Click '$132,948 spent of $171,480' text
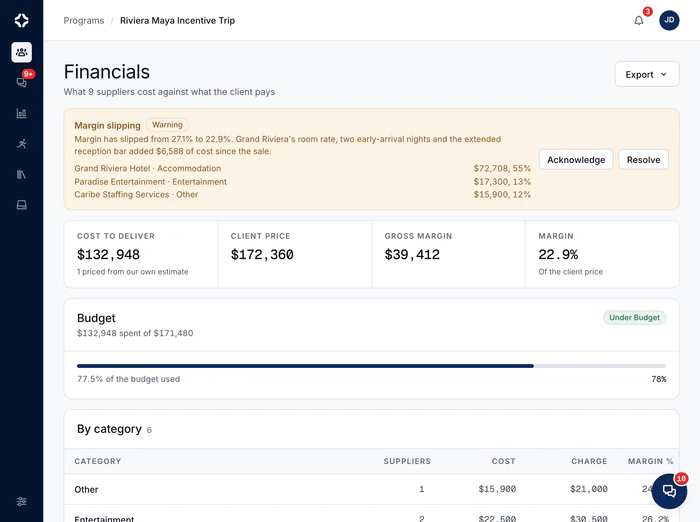 [135, 333]
